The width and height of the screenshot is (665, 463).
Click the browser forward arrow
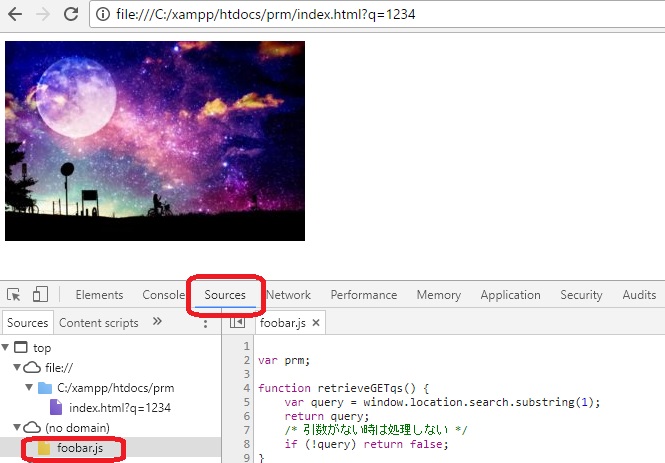click(42, 14)
